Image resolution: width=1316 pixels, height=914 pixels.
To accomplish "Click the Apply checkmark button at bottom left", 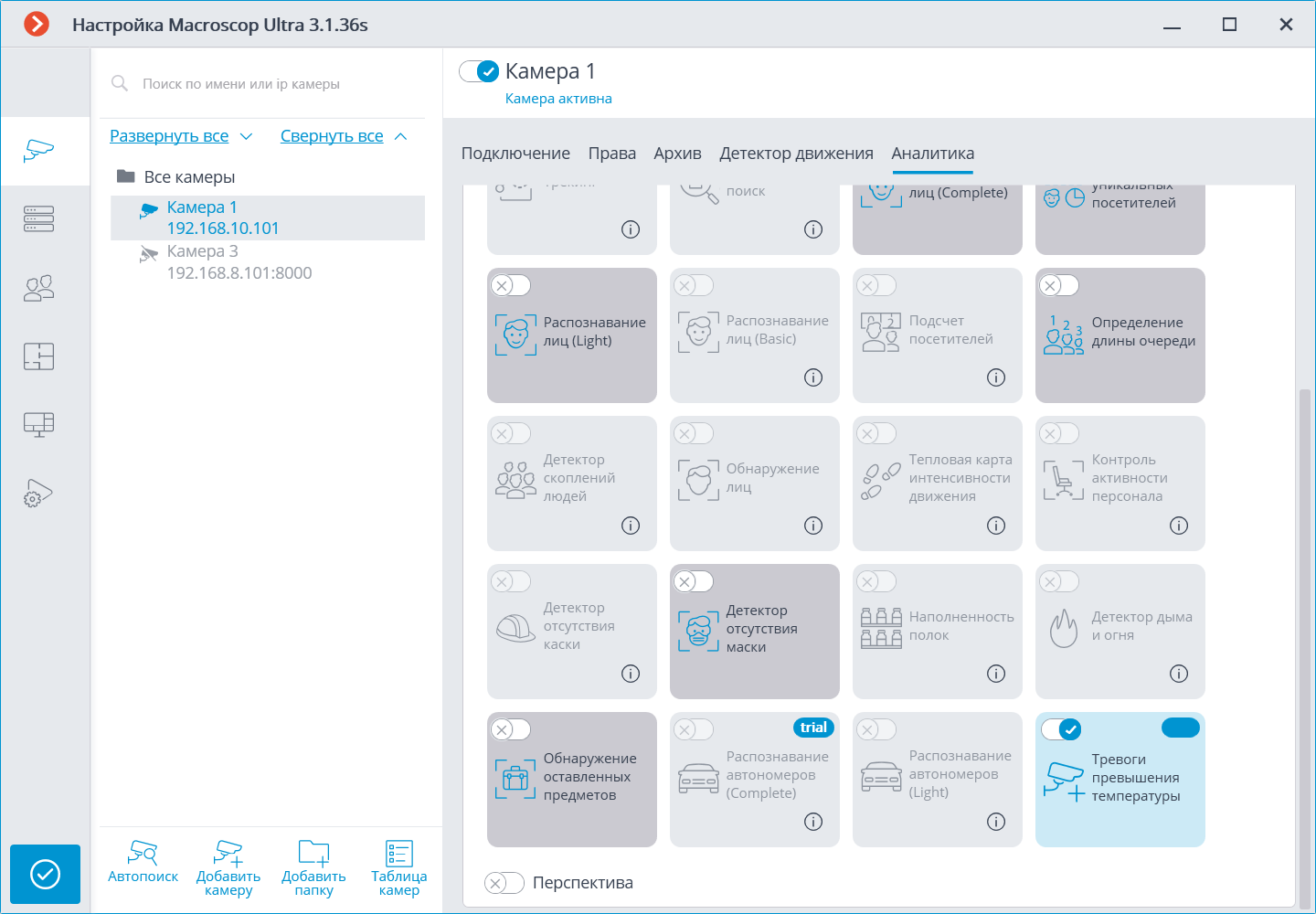I will click(46, 875).
